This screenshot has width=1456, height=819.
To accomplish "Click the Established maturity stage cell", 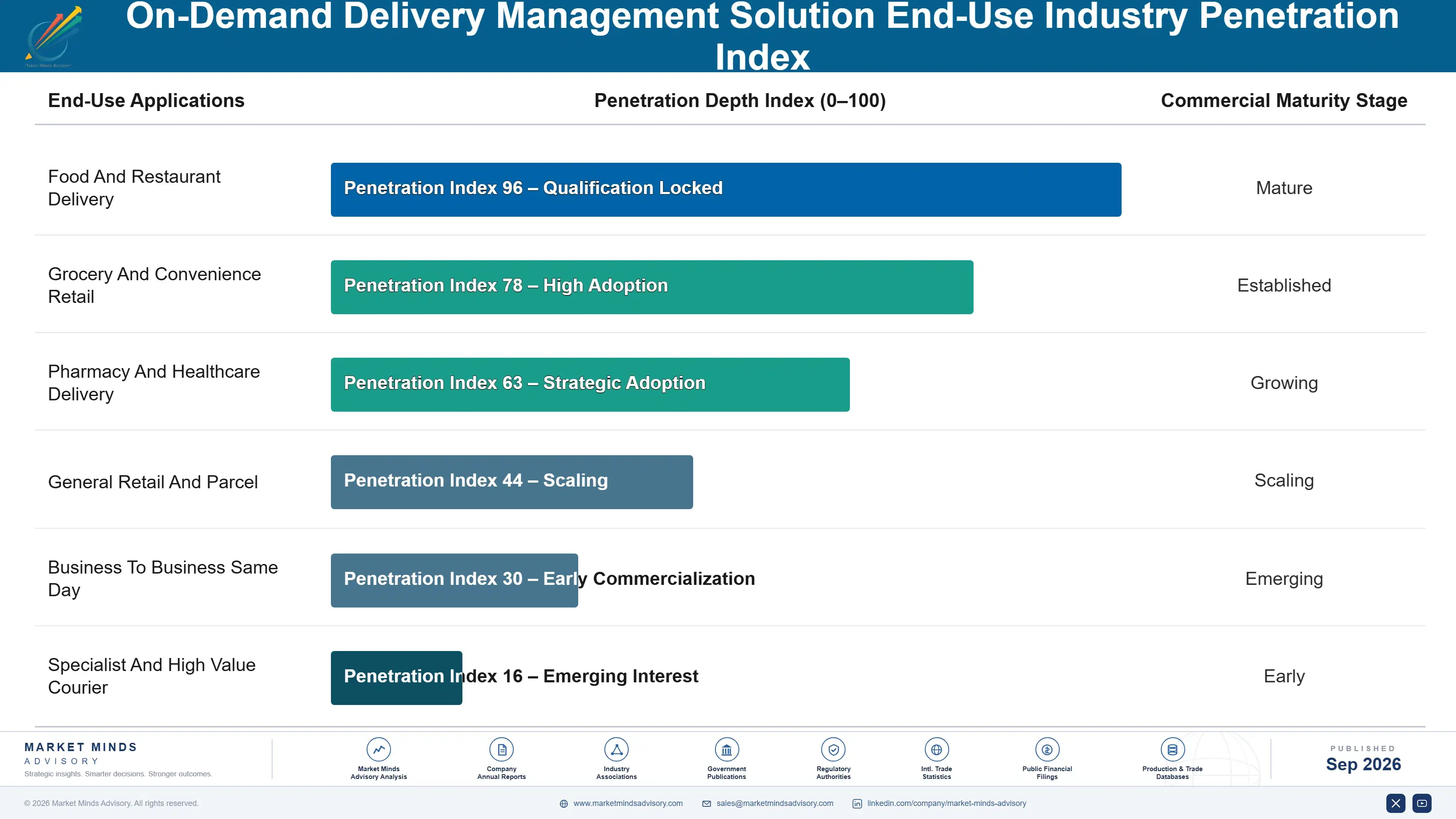I will (1284, 285).
